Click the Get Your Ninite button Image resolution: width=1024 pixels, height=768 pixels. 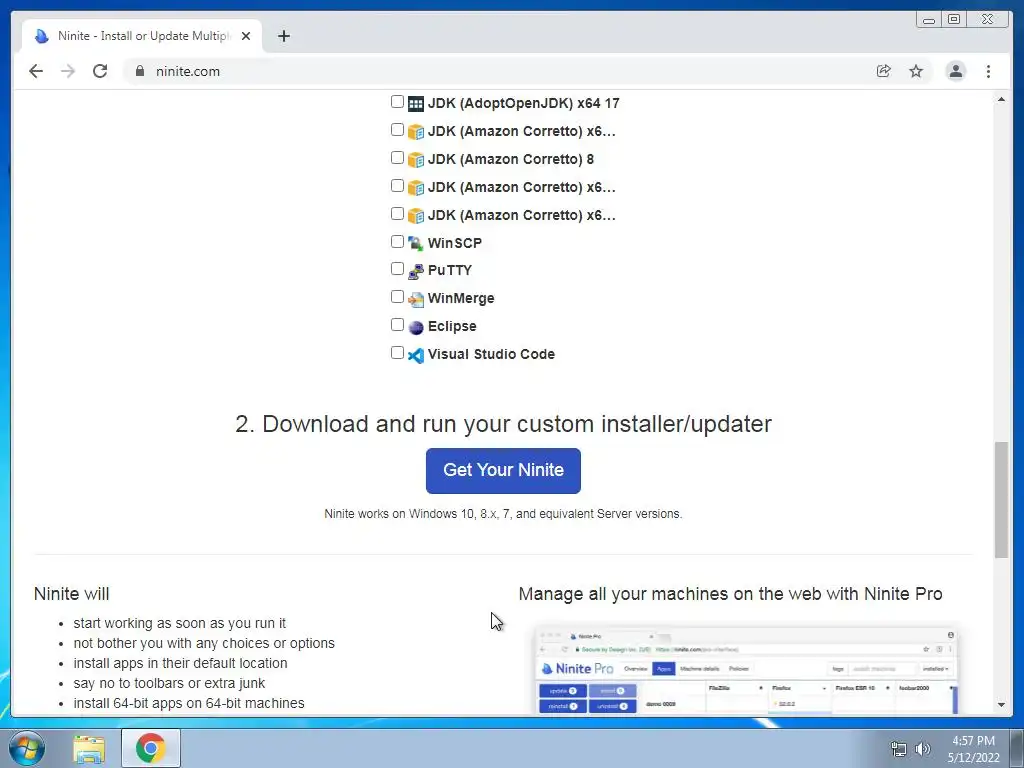tap(503, 470)
